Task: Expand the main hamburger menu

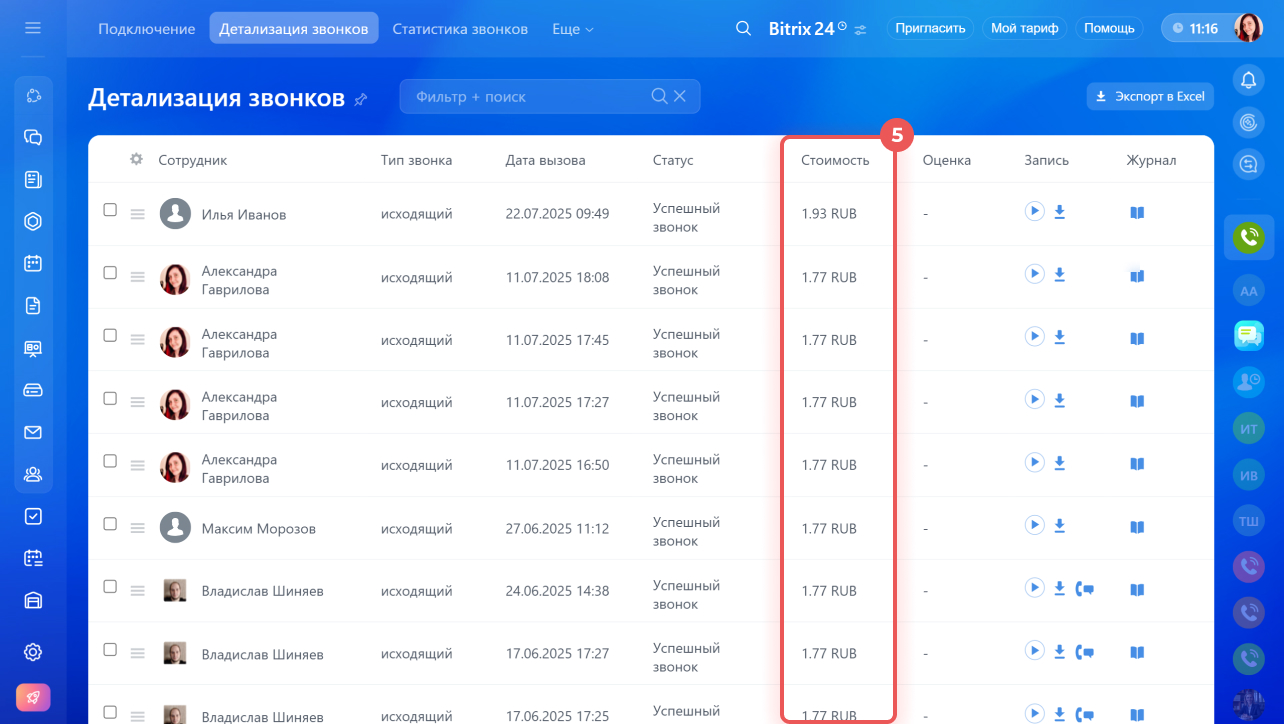Action: [x=33, y=28]
